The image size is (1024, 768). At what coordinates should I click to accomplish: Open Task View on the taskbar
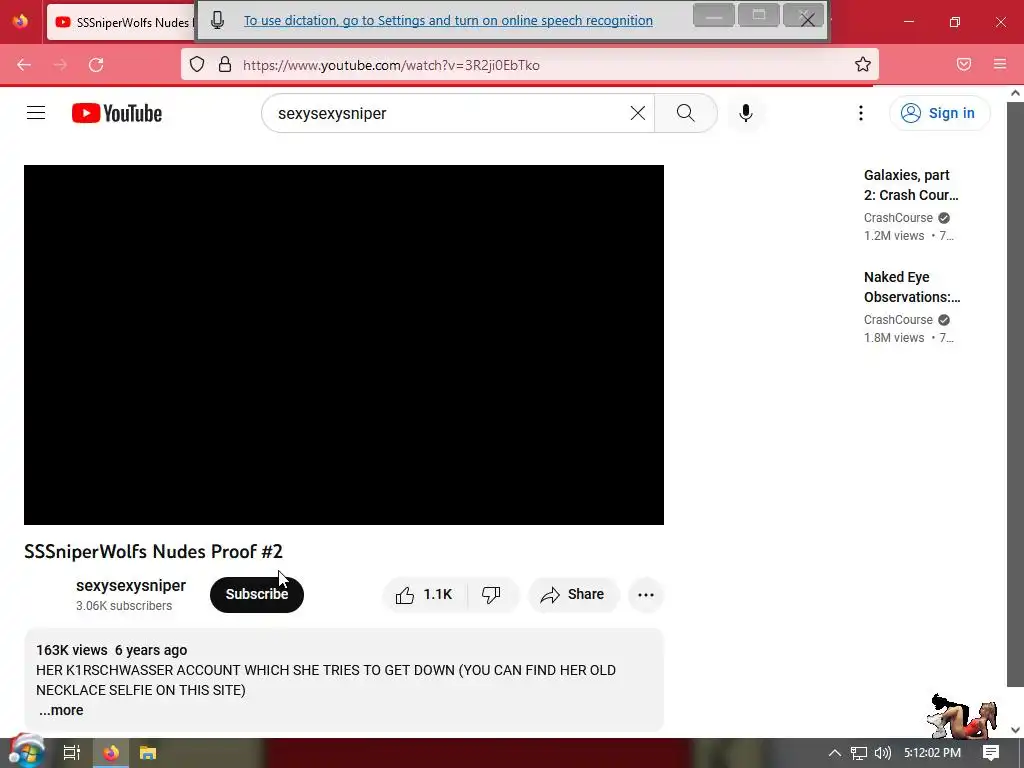(72, 753)
